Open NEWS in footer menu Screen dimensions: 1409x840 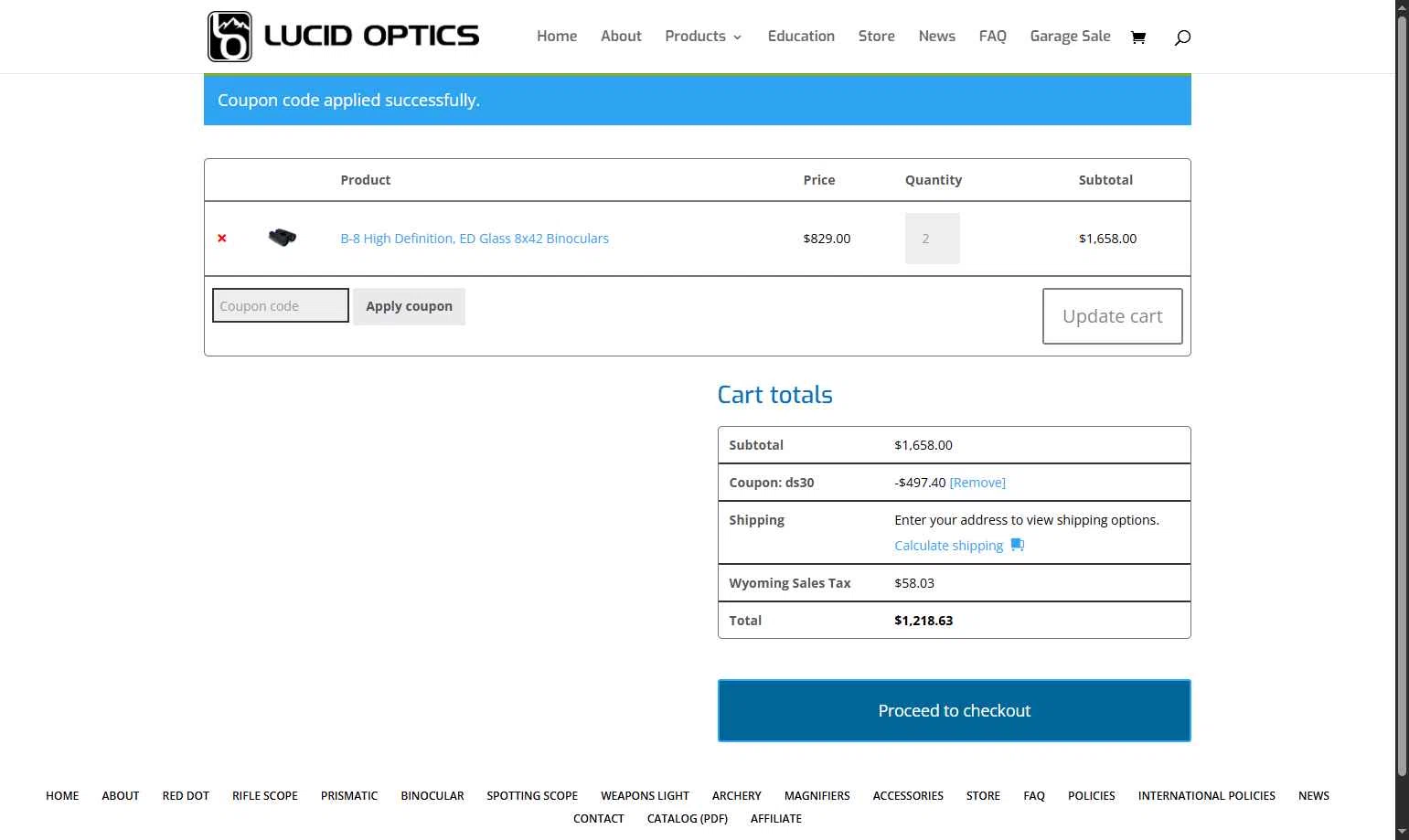(x=1314, y=796)
